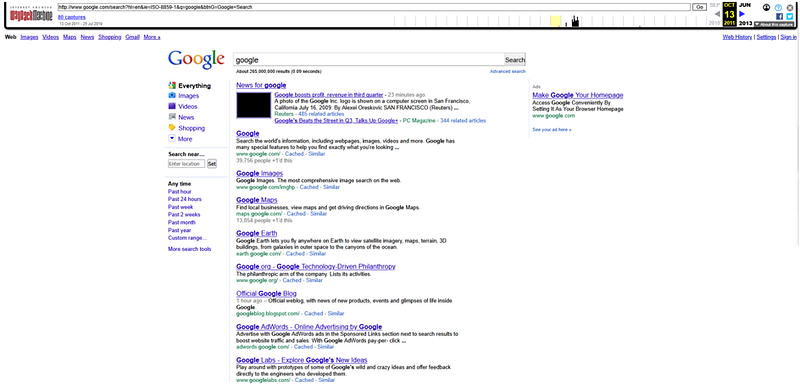Filter results by Past month
This screenshot has height=385, width=800.
tap(182, 222)
